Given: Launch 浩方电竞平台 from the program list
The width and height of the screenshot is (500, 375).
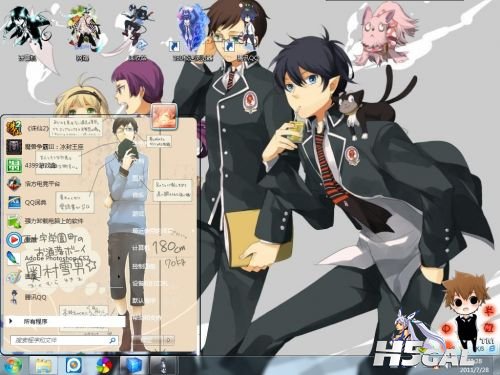Looking at the screenshot, I should click(x=33, y=184).
